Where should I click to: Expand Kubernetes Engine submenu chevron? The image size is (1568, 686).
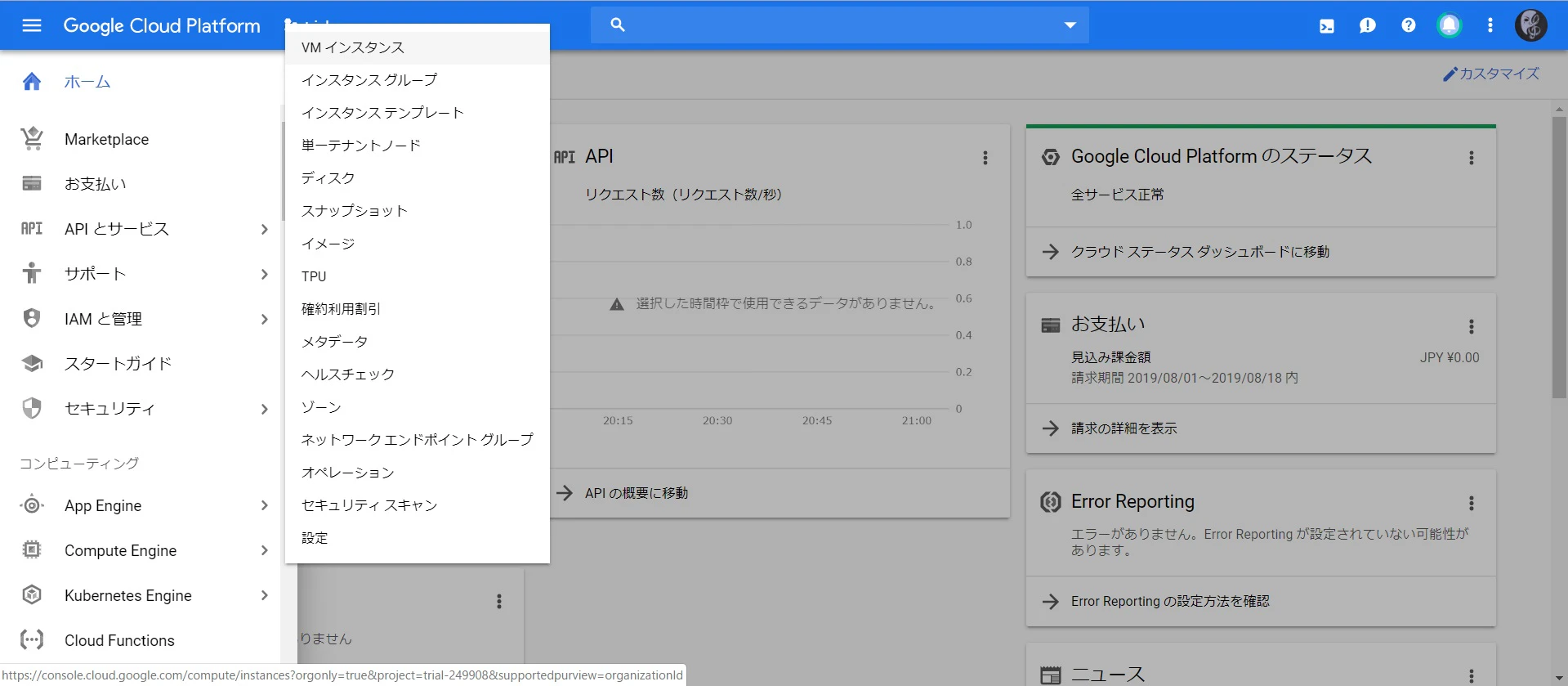(x=264, y=595)
